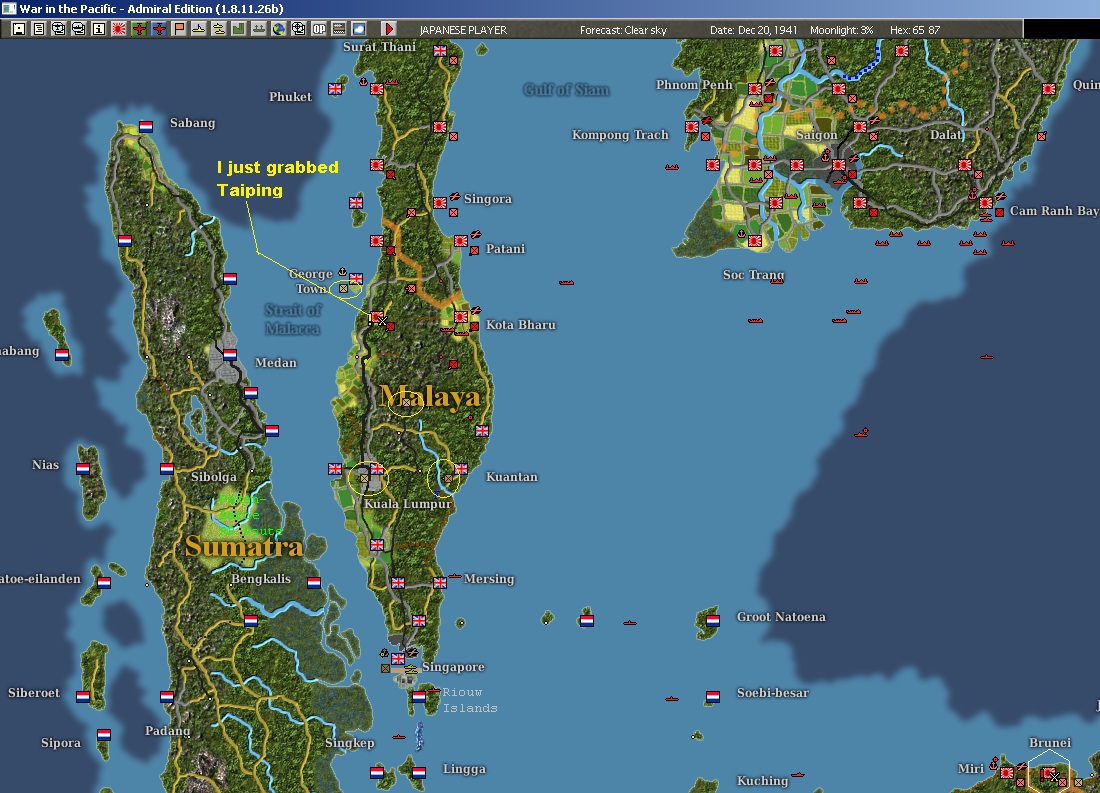This screenshot has width=1100, height=793.
Task: Click the 'Moonlight: 3%' status text
Action: click(841, 30)
